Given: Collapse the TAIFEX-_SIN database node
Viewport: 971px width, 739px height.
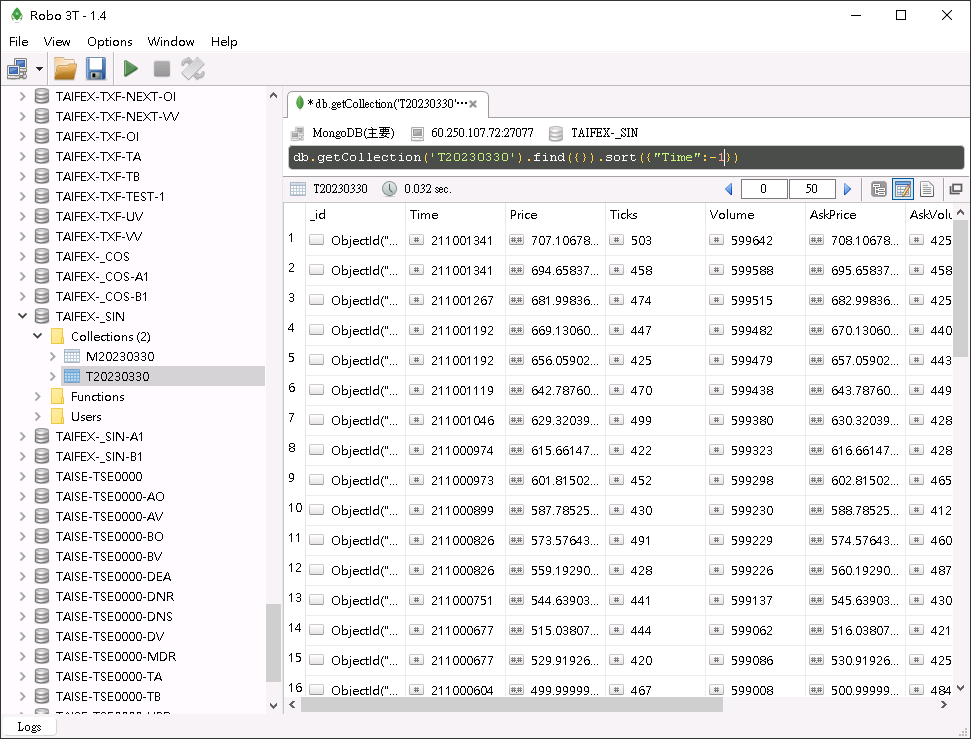Looking at the screenshot, I should [22, 316].
